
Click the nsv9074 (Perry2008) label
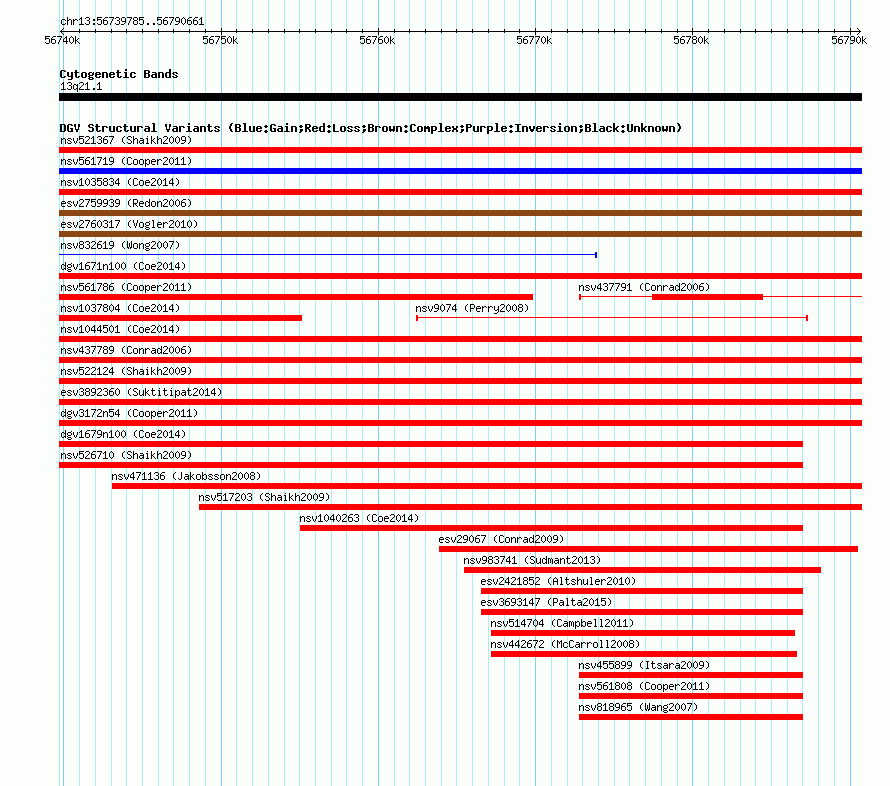click(x=472, y=308)
